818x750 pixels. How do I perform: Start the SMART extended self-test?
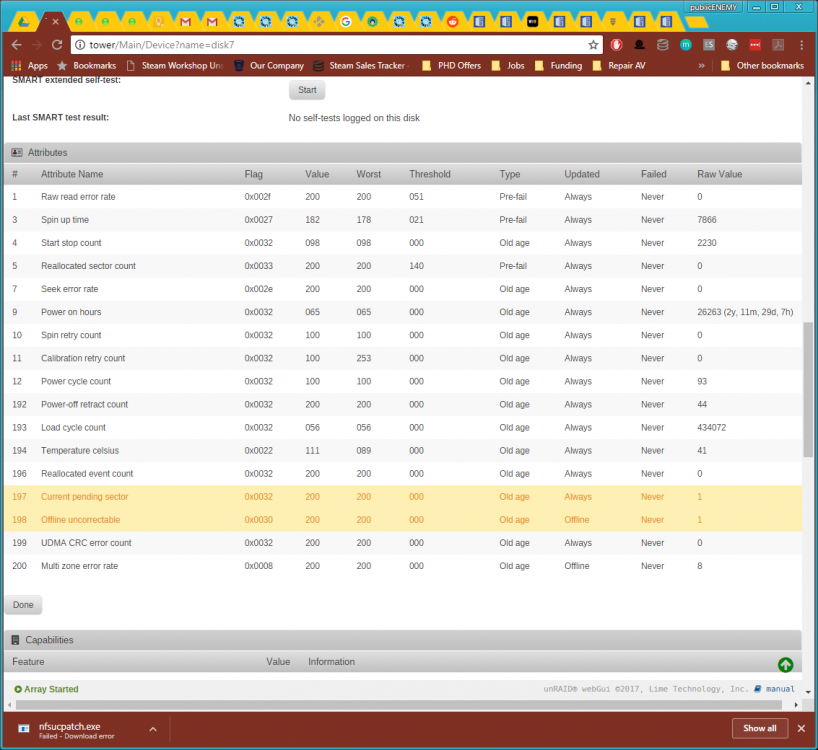coord(307,90)
